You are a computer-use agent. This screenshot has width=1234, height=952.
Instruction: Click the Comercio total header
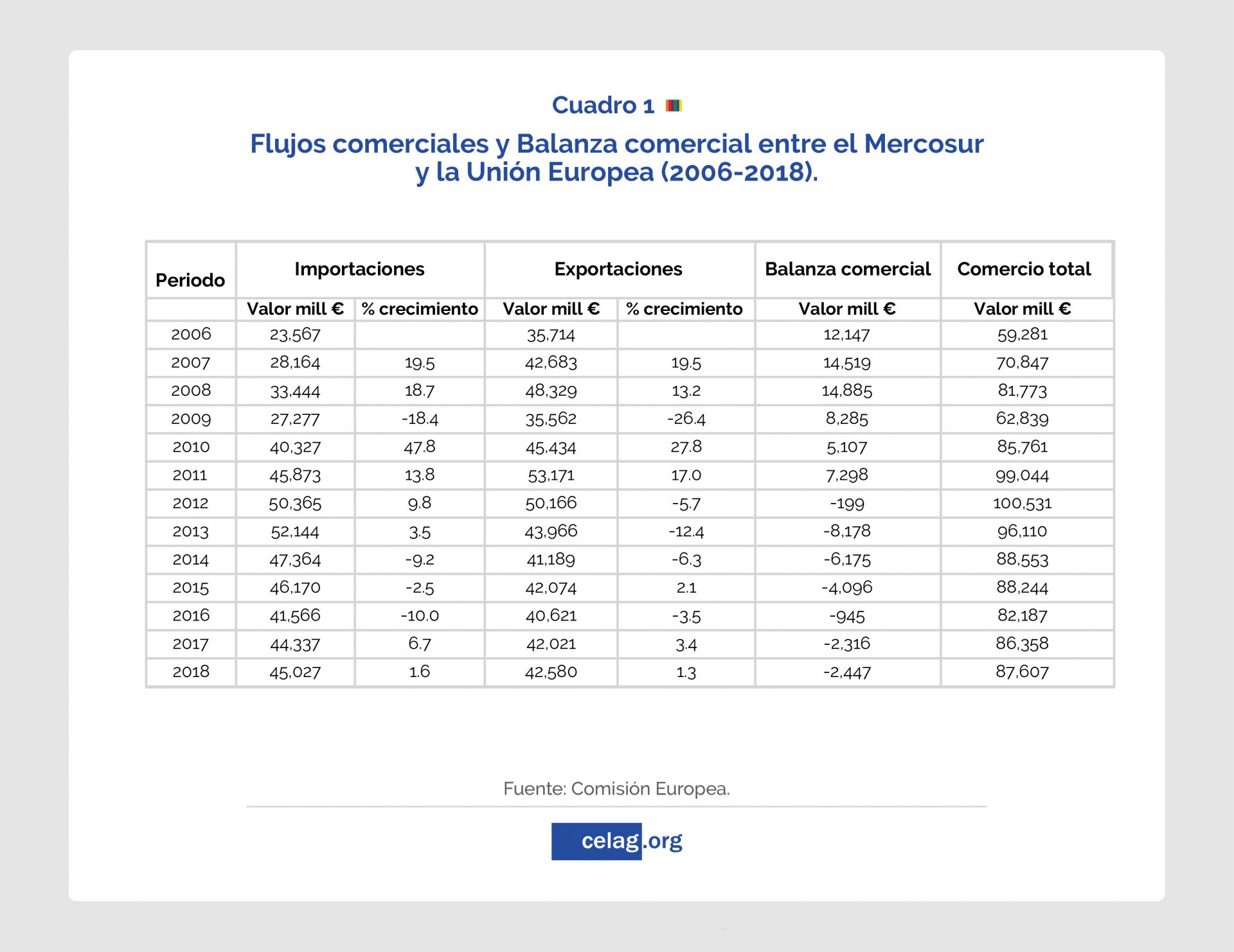click(x=1024, y=269)
